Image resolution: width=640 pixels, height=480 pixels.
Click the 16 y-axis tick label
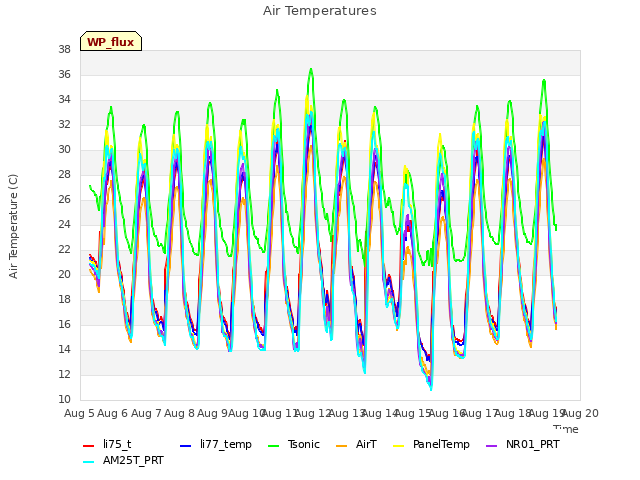64,324
